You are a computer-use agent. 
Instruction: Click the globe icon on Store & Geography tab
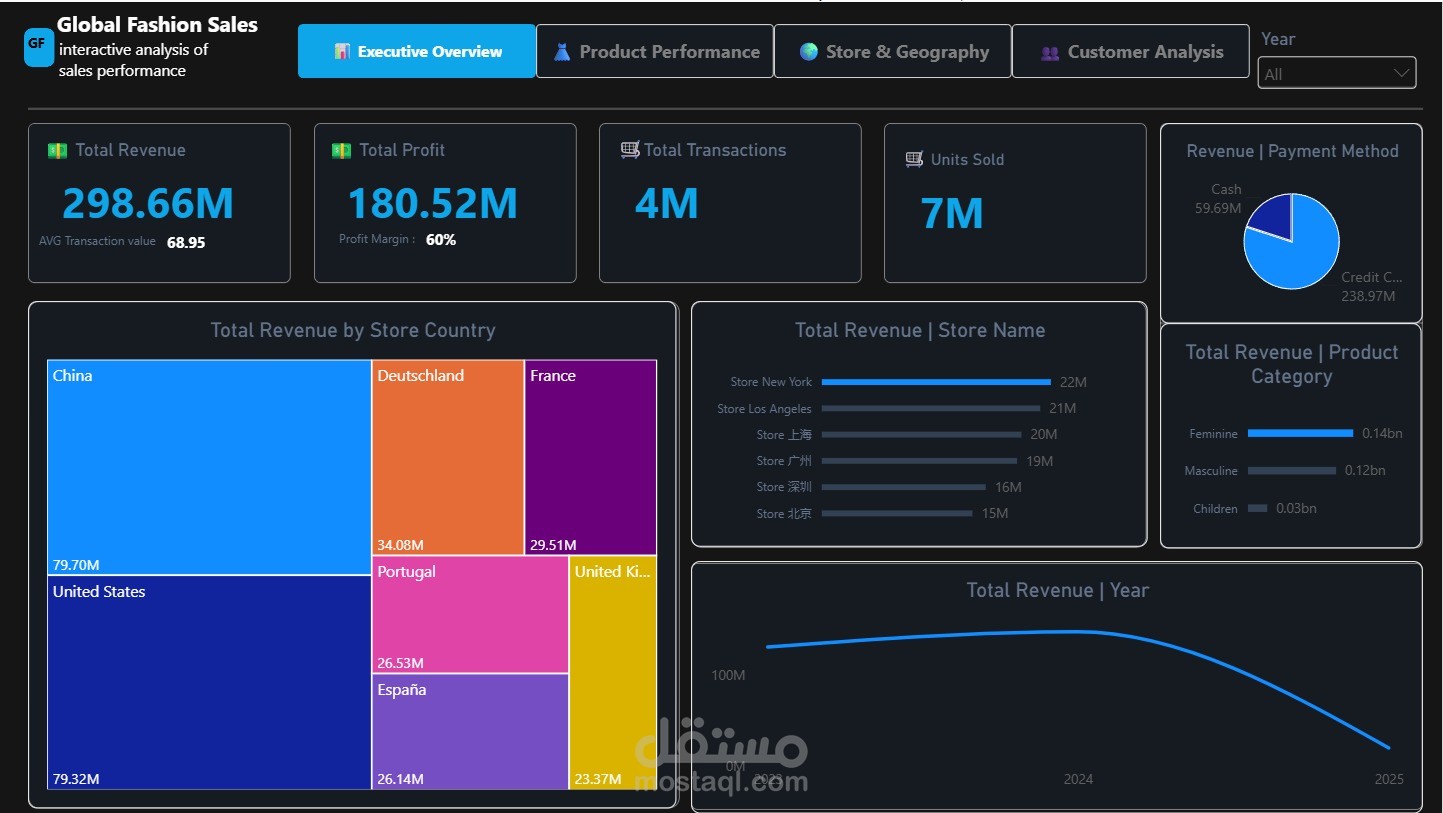point(809,52)
